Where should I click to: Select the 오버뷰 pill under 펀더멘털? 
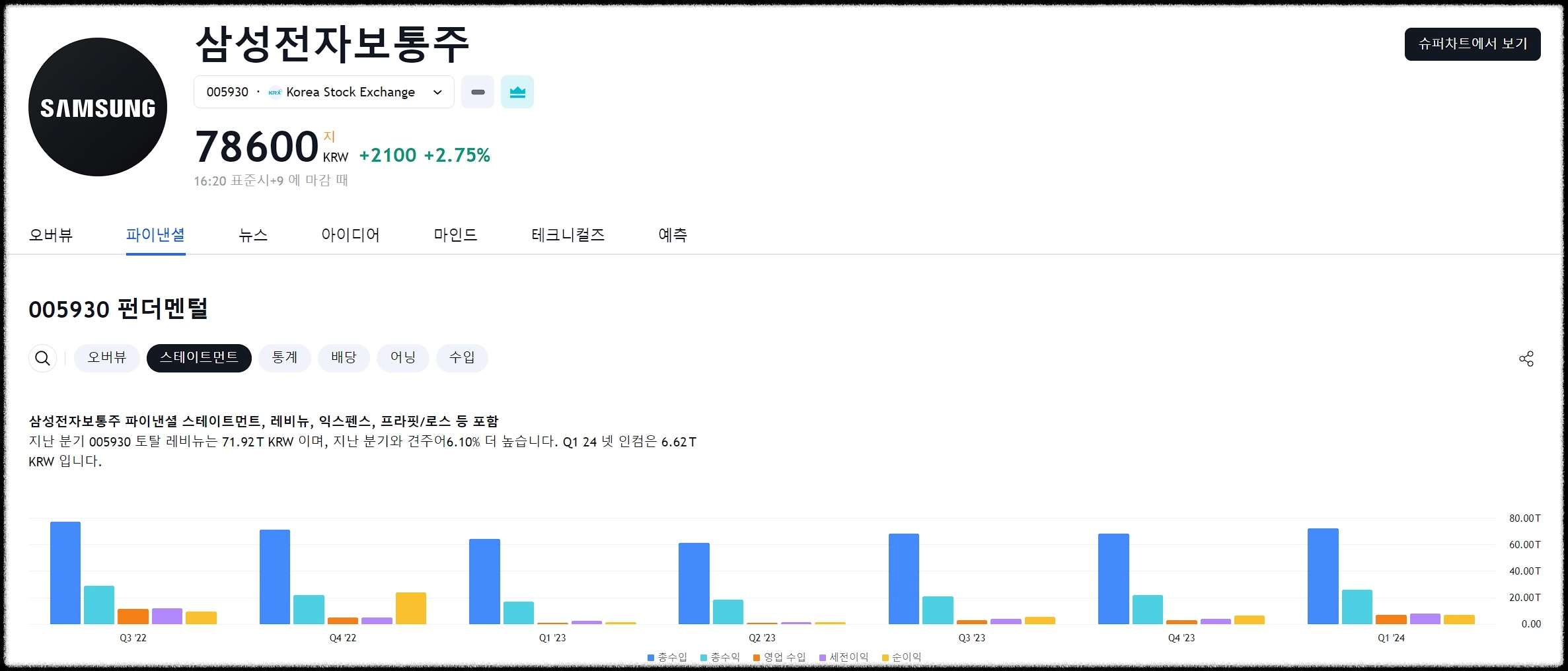click(106, 358)
